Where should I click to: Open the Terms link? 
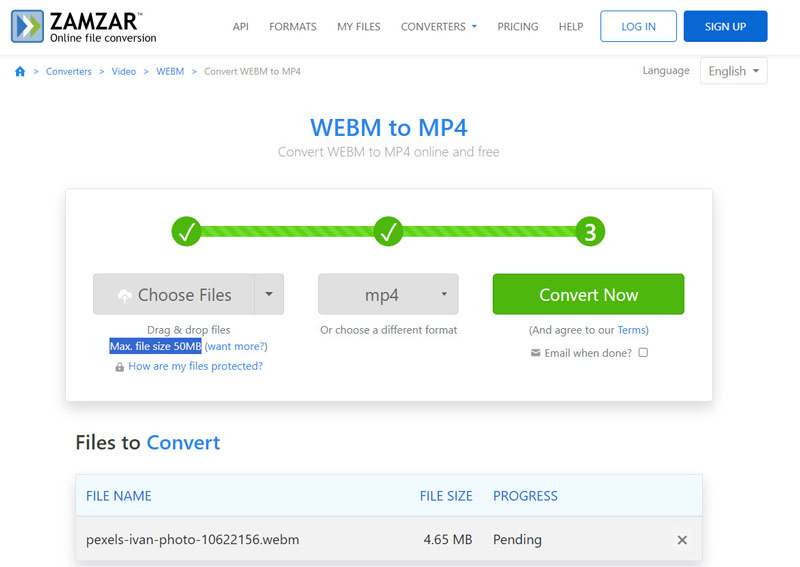coord(631,330)
